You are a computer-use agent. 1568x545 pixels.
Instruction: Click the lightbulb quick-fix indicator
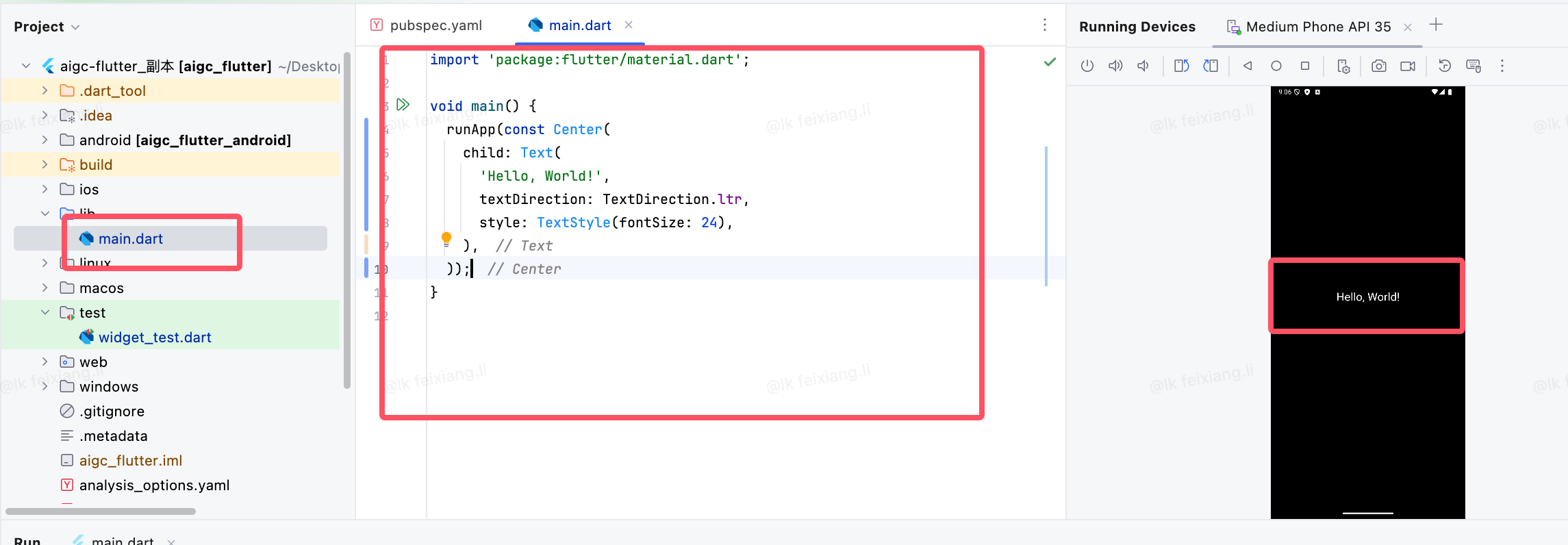[446, 240]
